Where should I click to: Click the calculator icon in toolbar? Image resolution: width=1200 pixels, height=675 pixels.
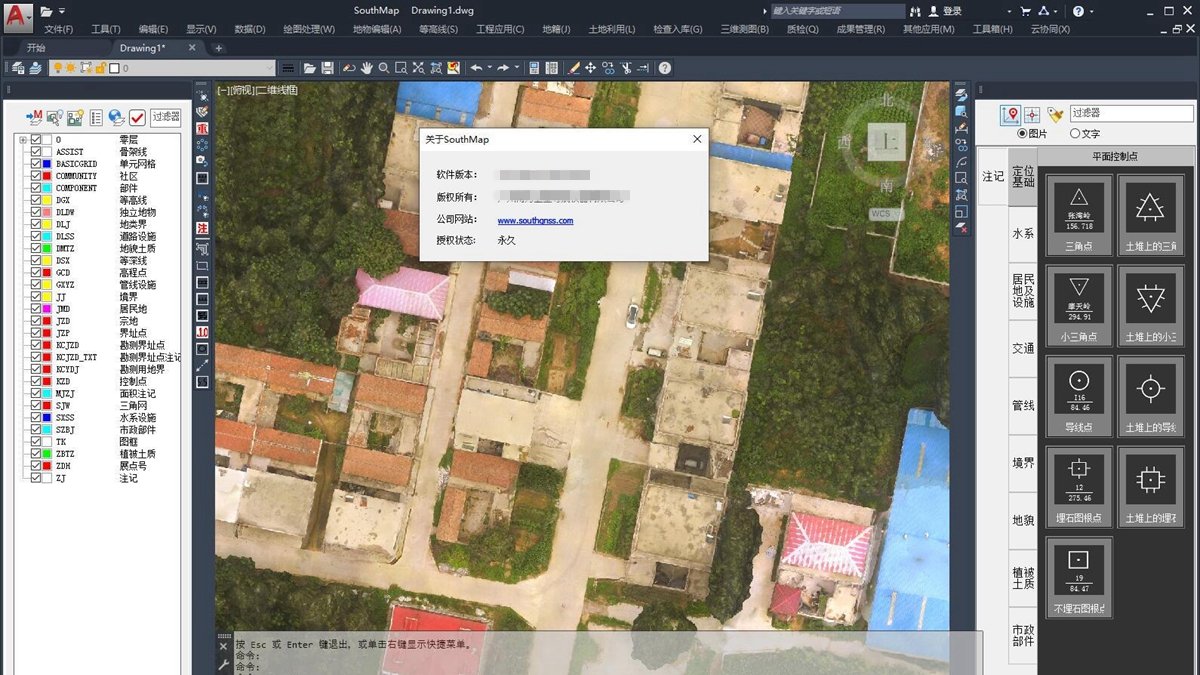(535, 68)
